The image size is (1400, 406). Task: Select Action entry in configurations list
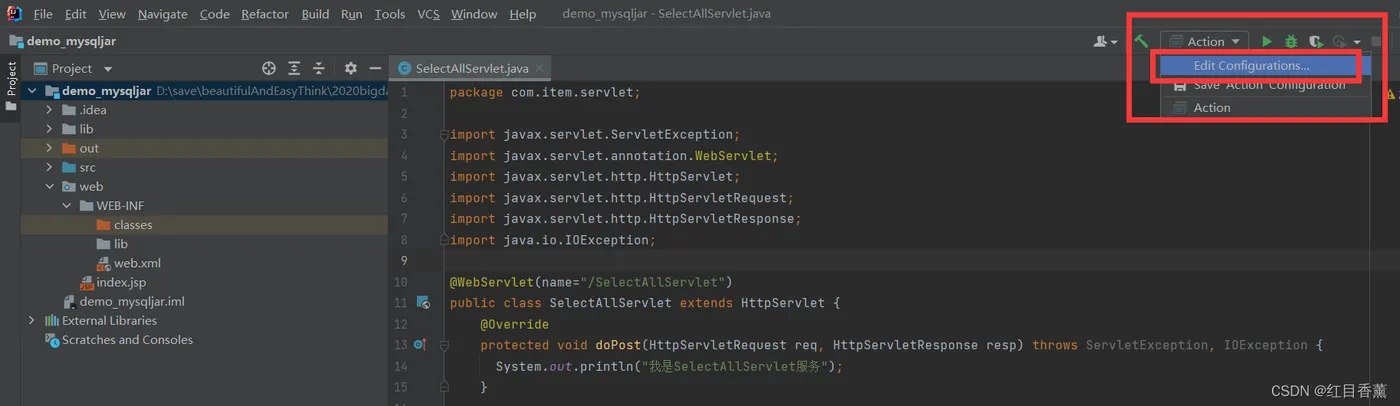tap(1266, 107)
